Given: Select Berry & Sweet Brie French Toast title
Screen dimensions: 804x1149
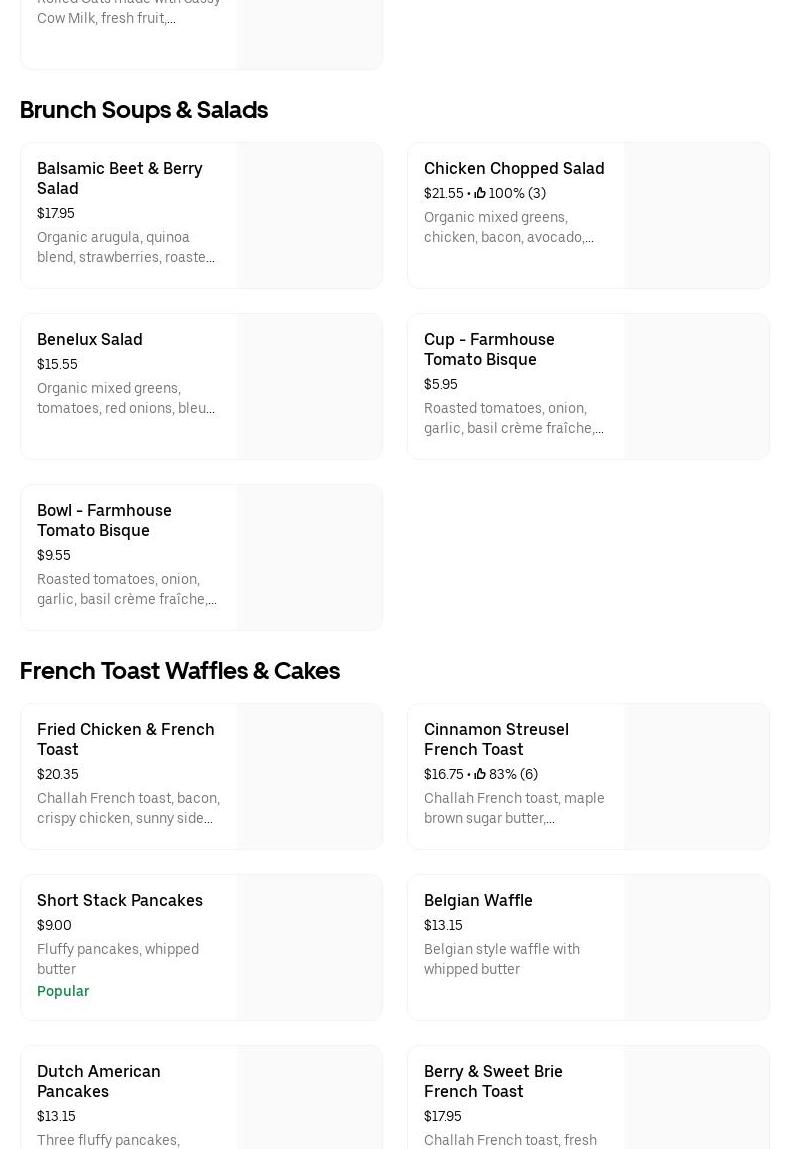Looking at the screenshot, I should (493, 1081).
